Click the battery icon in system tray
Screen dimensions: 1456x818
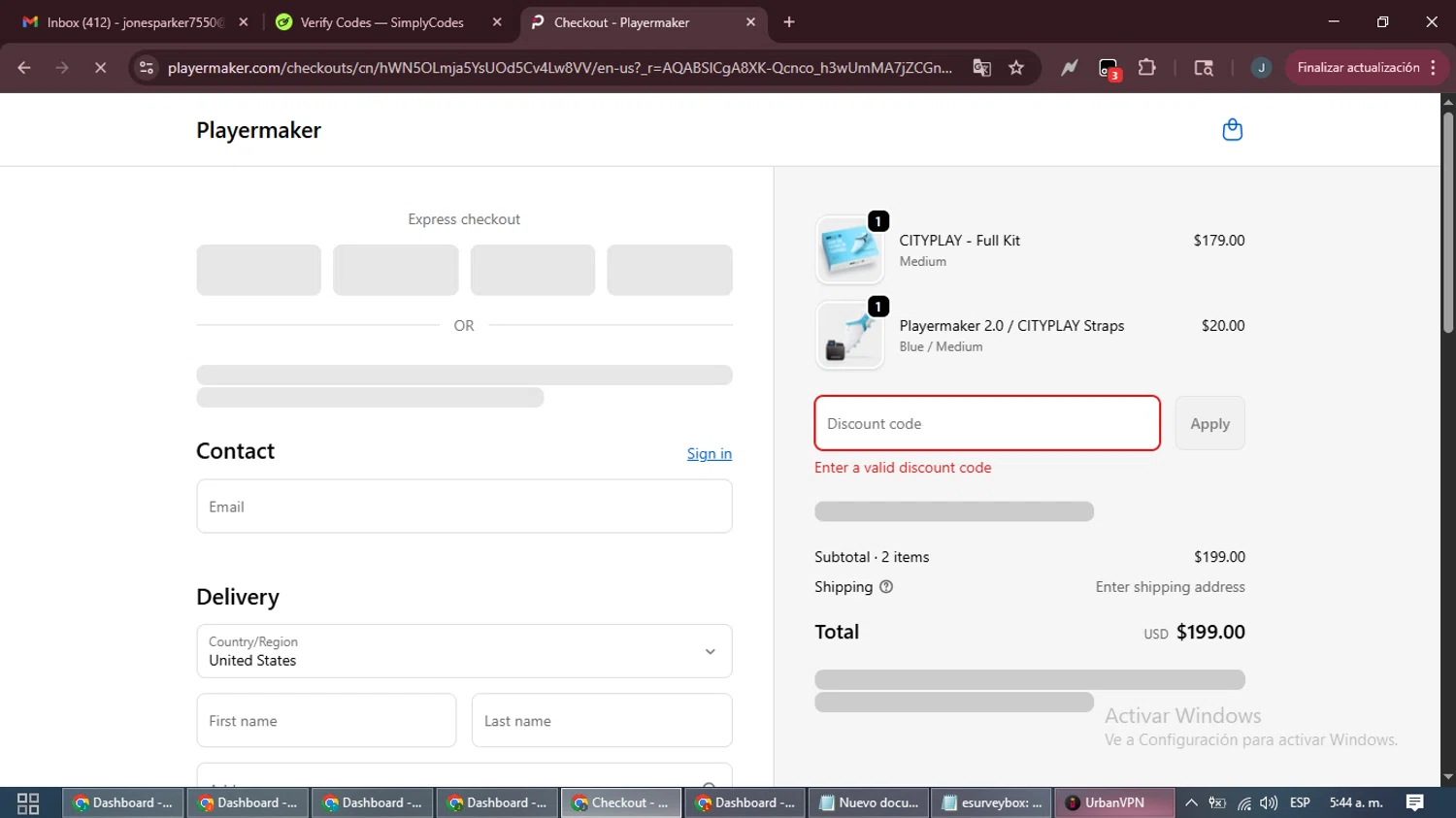click(x=1217, y=802)
